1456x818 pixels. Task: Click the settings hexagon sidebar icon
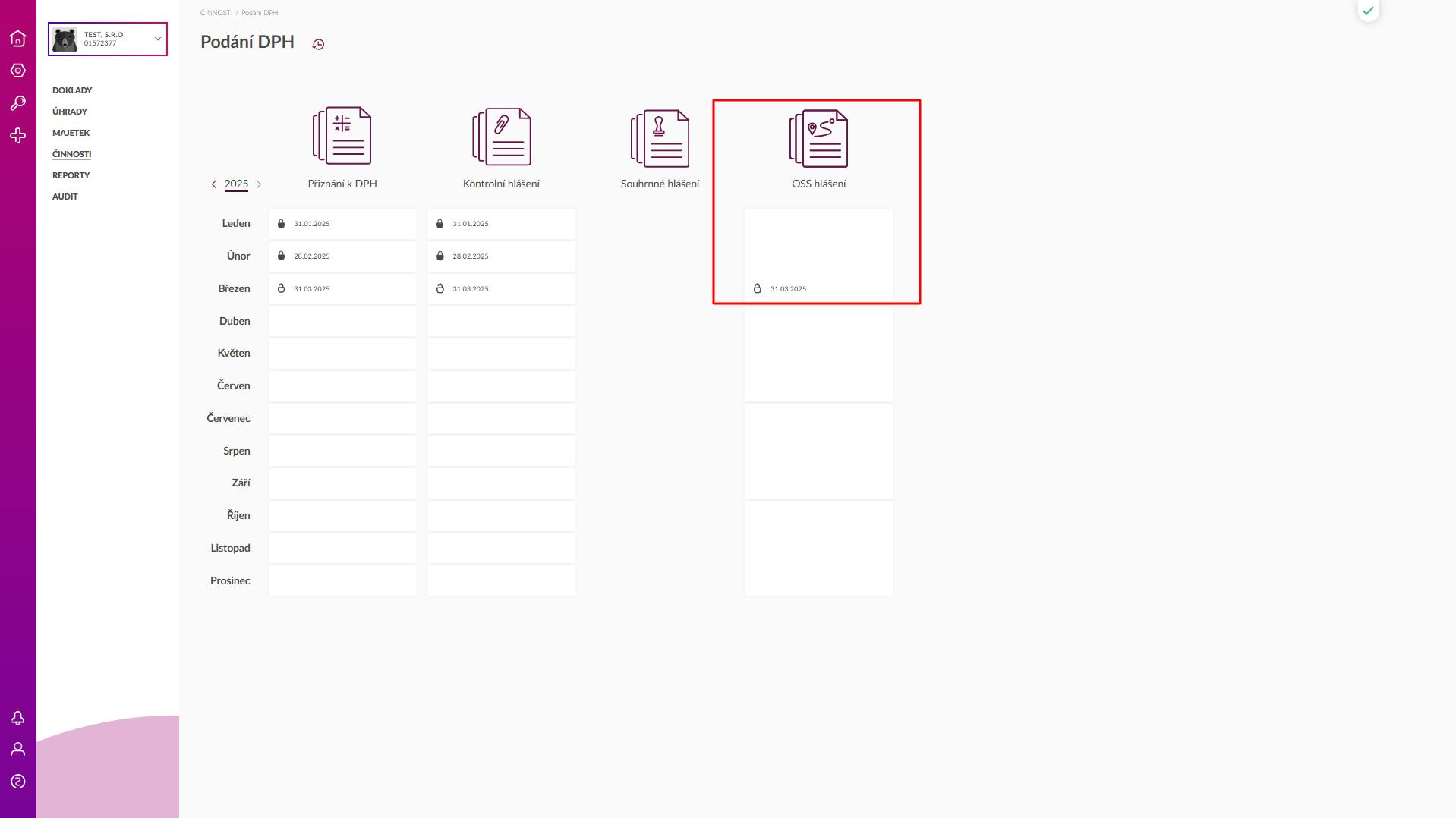click(17, 71)
